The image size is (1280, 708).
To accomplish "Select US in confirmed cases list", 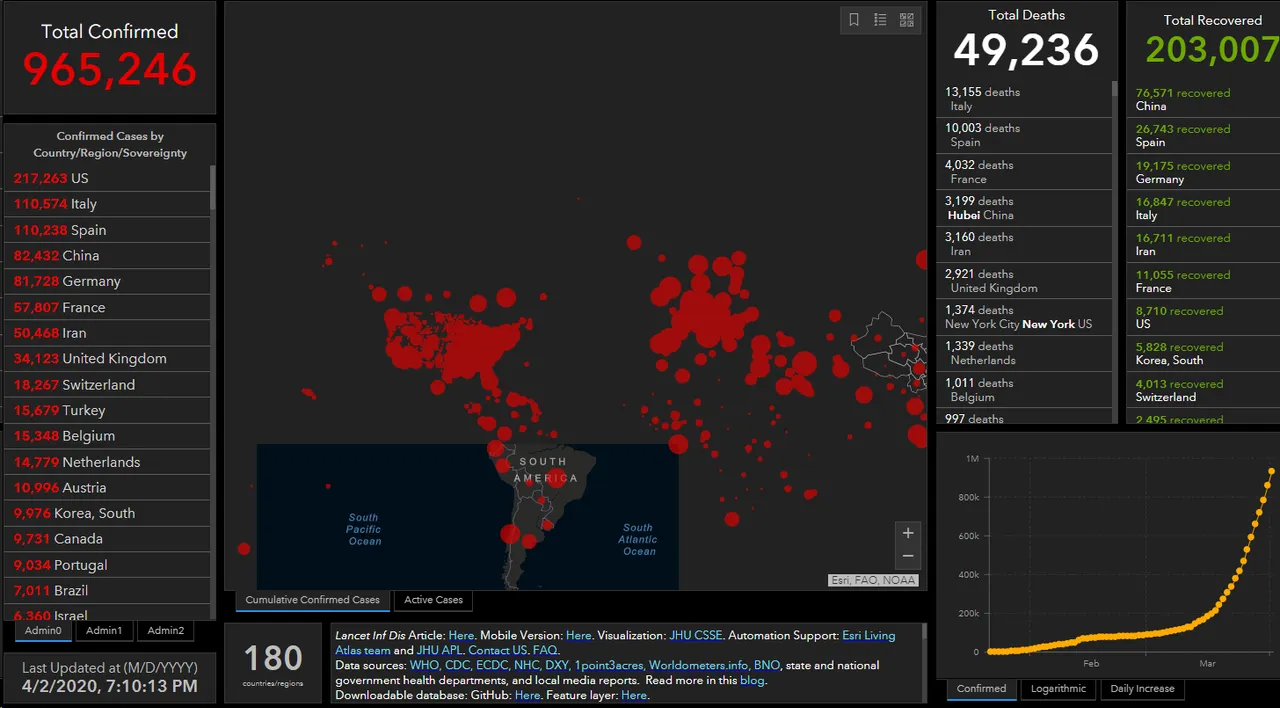I will tap(107, 178).
